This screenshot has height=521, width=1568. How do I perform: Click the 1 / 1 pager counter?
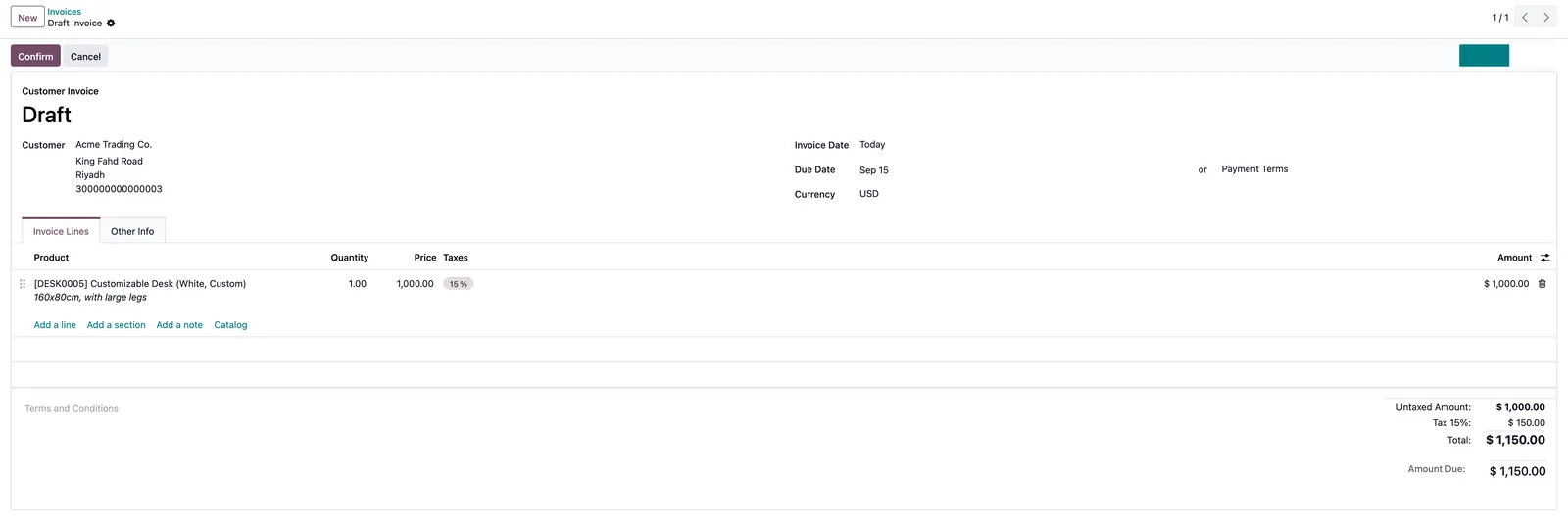pos(1500,18)
